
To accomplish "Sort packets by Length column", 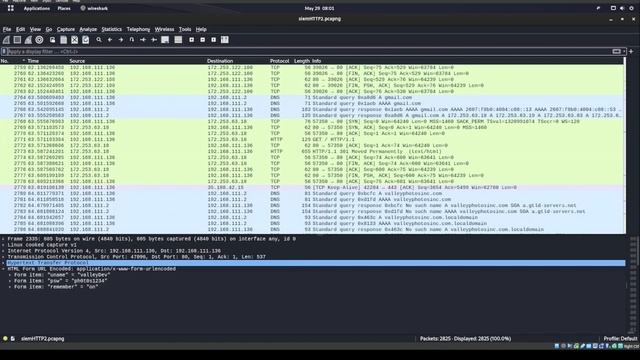I will 302,61.
